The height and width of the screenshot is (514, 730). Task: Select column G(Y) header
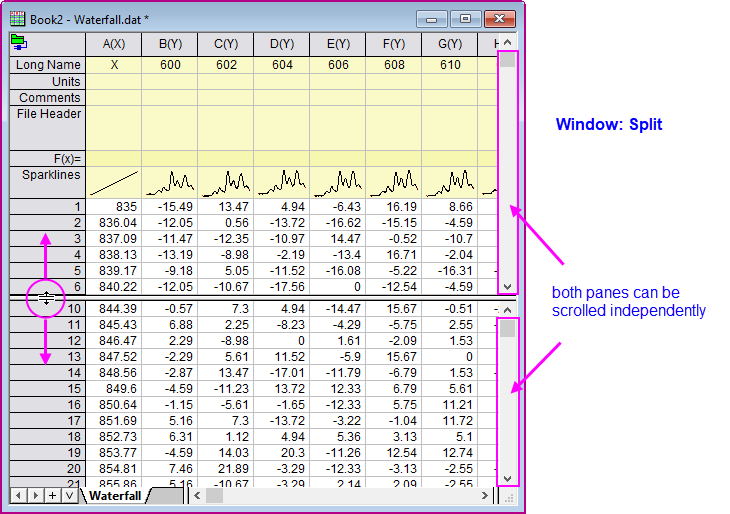[450, 44]
